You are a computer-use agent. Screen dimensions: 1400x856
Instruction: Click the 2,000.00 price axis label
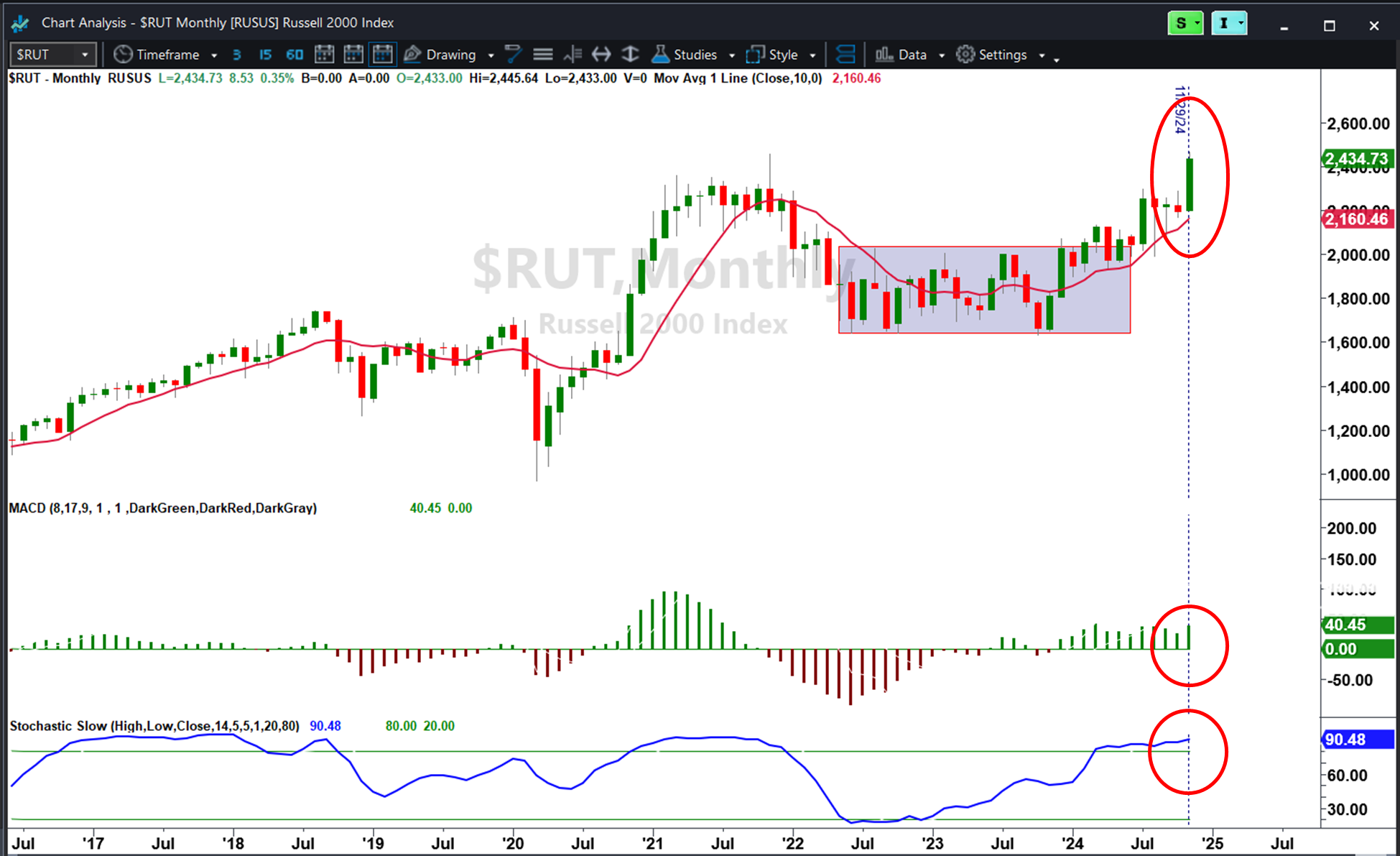click(1358, 255)
